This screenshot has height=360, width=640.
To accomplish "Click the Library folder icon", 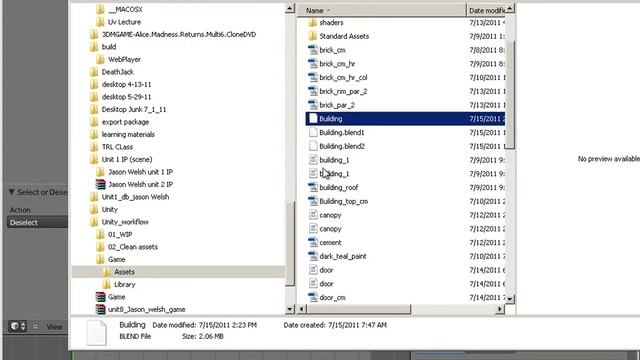I will [107, 284].
